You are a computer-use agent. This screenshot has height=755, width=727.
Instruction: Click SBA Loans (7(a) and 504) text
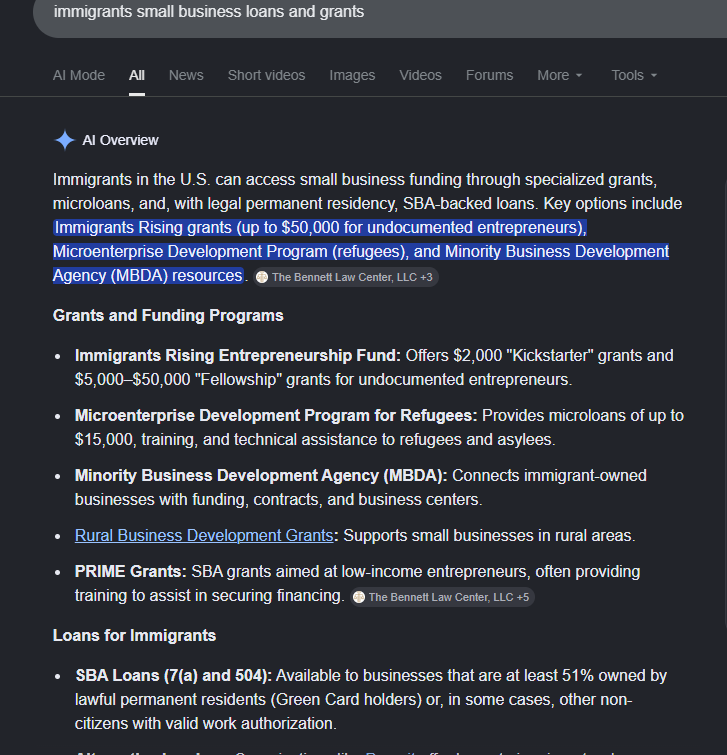pos(173,676)
